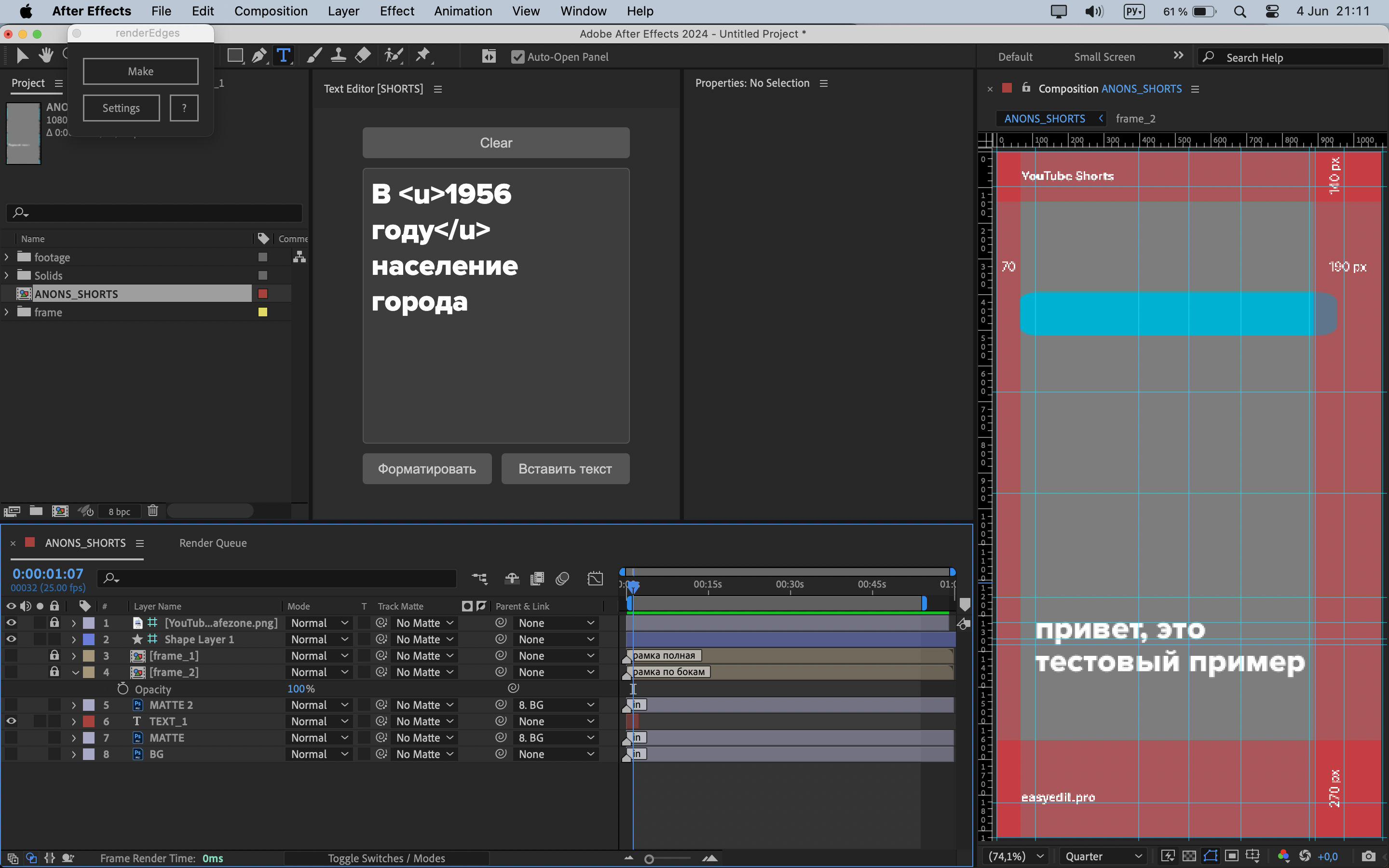This screenshot has height=868, width=1389.
Task: Select the Pen tool
Action: click(x=259, y=55)
